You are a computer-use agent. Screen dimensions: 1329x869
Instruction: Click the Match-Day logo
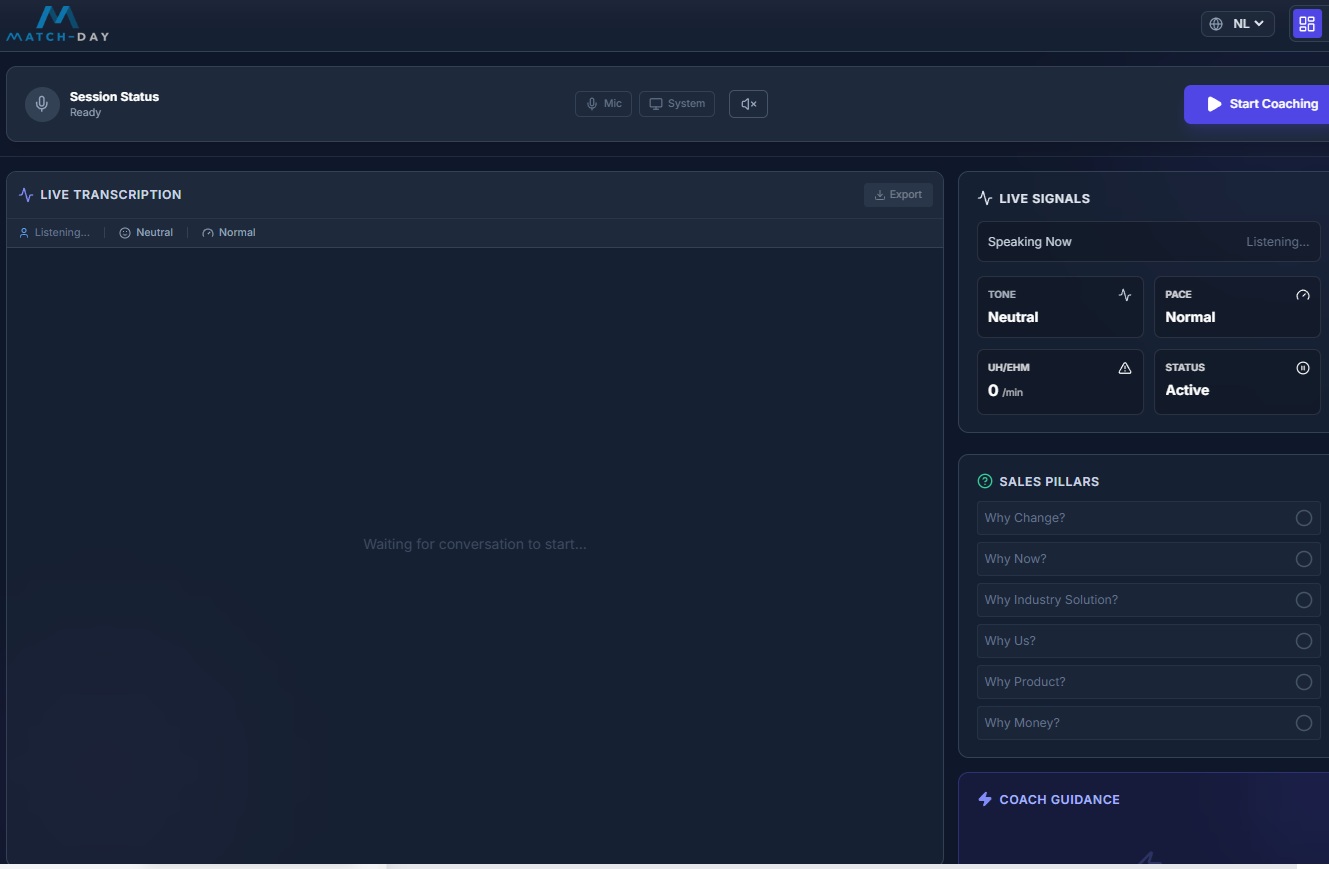coord(57,24)
